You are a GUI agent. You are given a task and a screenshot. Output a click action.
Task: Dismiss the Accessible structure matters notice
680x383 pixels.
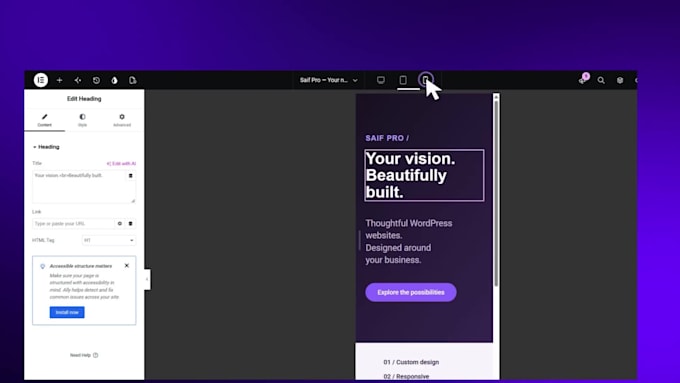[127, 265]
